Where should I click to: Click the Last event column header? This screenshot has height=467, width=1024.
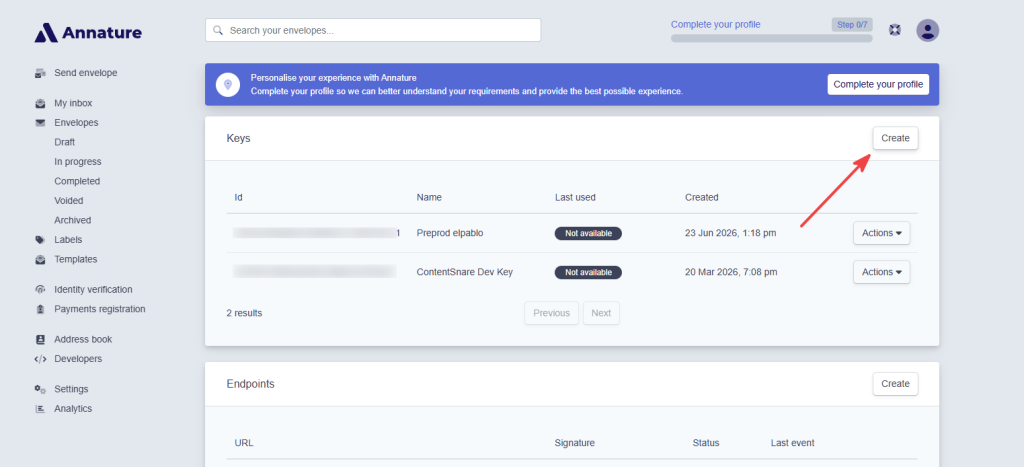pos(792,443)
